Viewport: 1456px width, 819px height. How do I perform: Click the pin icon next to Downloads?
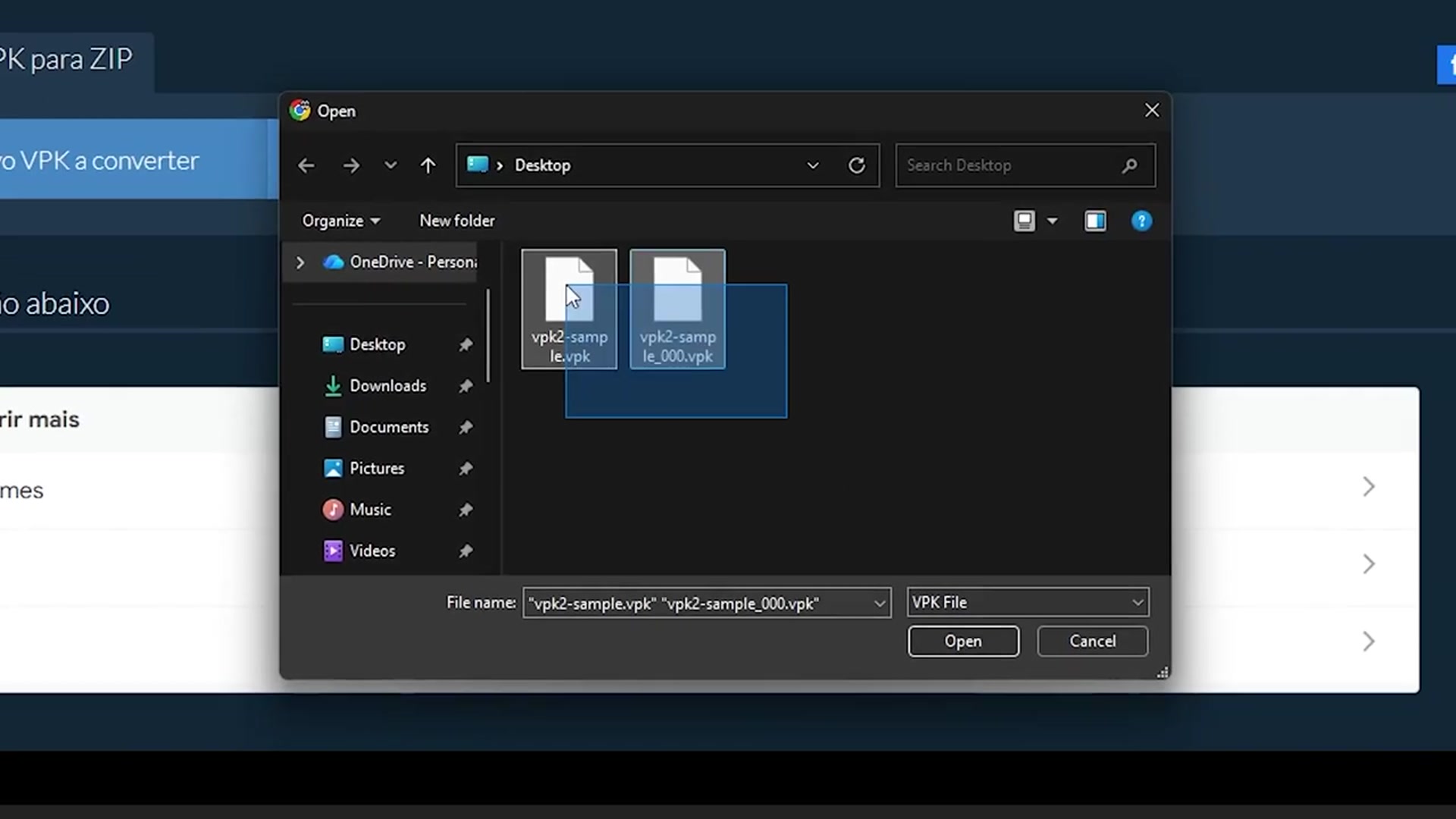466,386
